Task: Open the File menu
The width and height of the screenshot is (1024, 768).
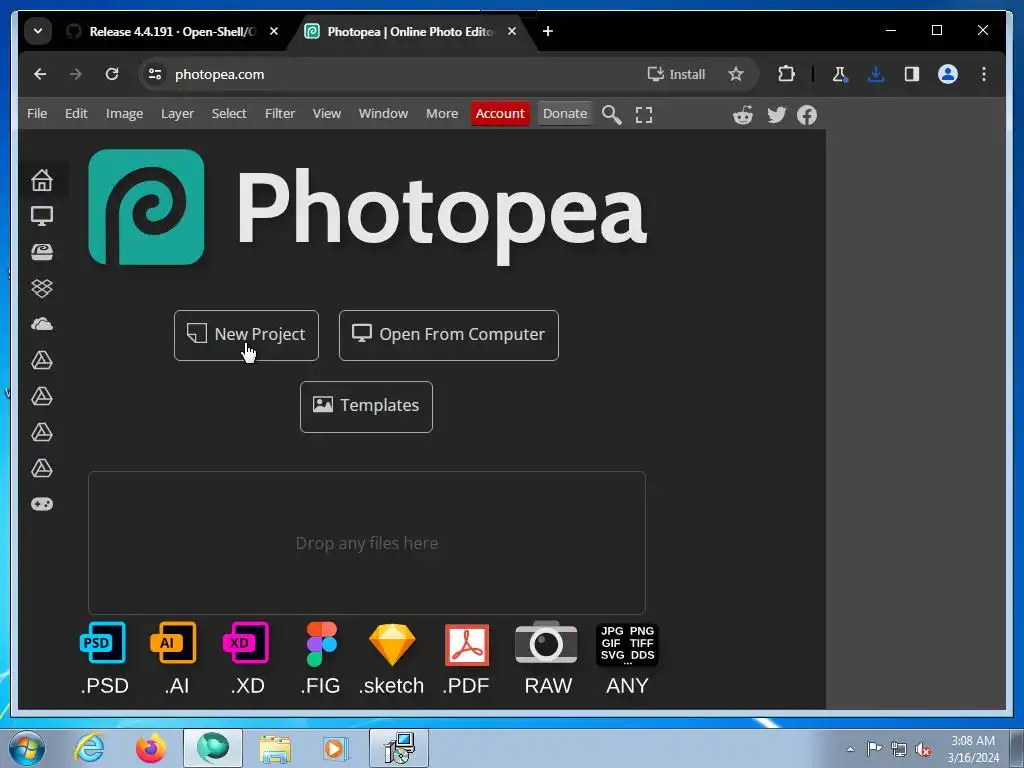Action: pos(37,114)
